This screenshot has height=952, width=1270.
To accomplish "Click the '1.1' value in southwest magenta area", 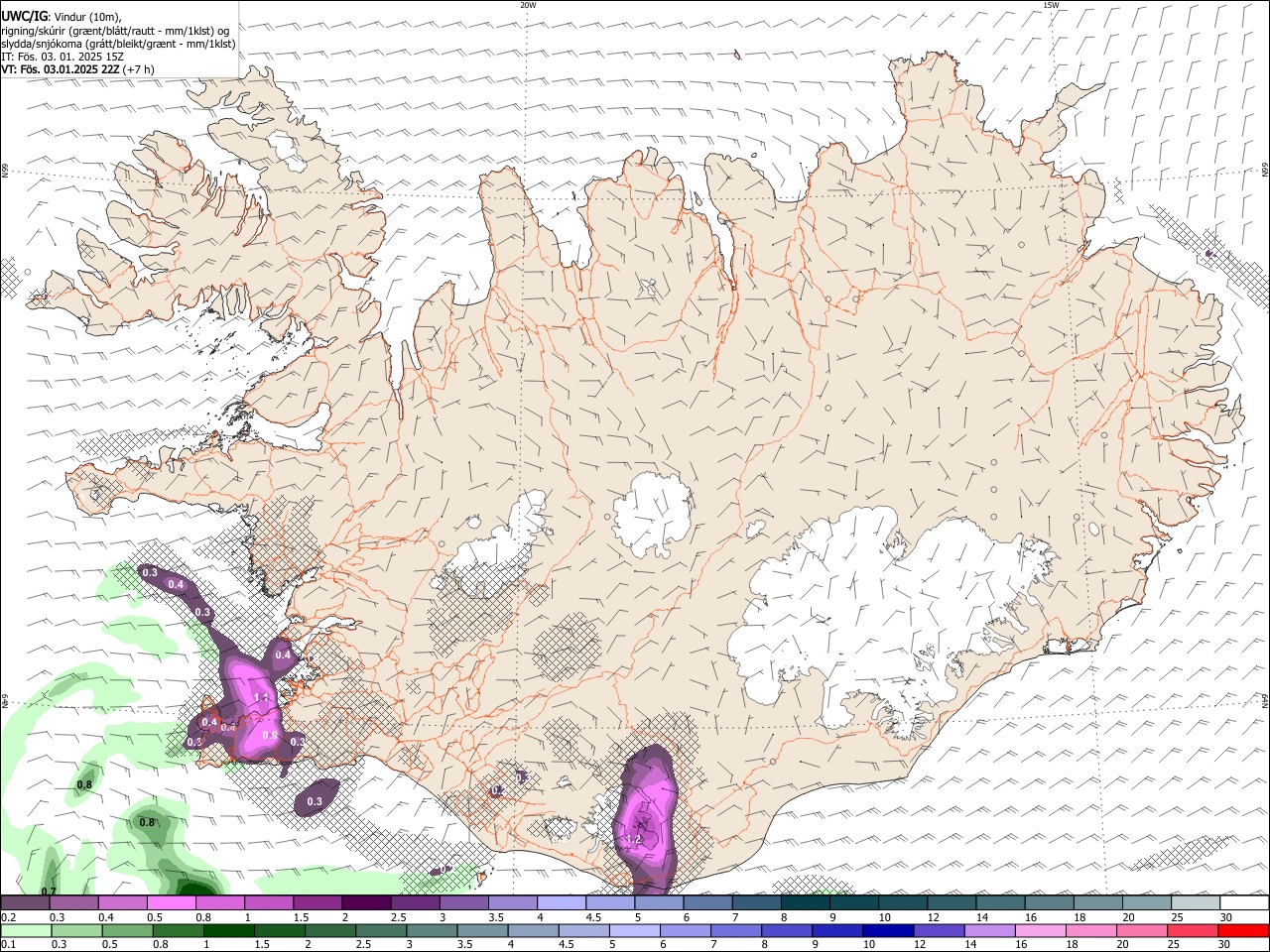I will 262,698.
